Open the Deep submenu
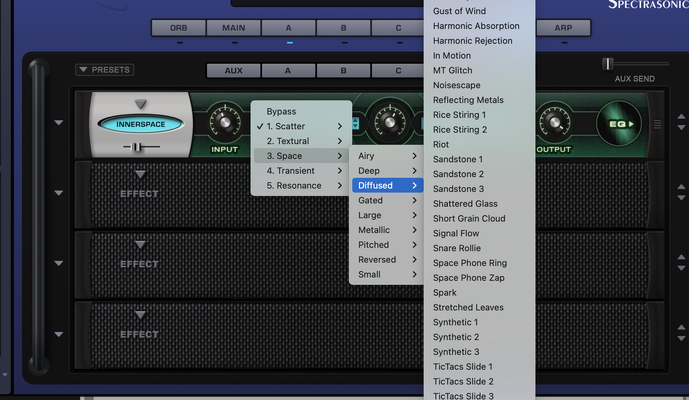 tap(387, 171)
